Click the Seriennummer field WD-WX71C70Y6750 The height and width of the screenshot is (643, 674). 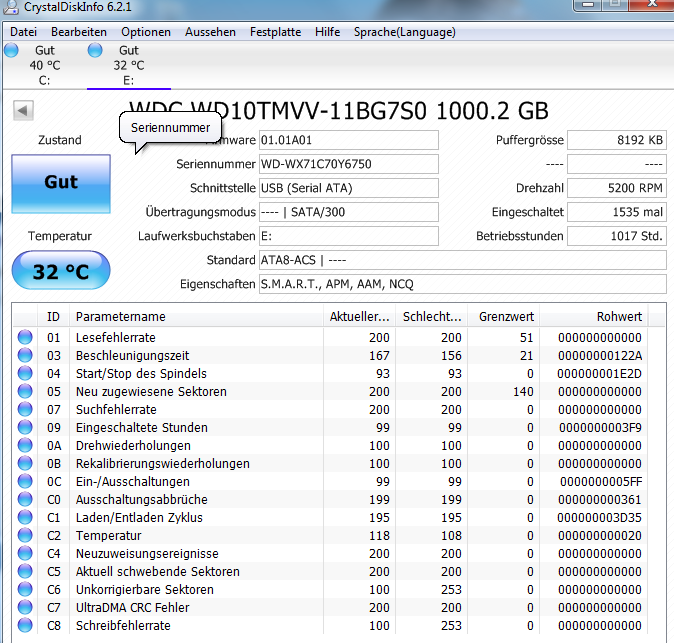pos(349,164)
